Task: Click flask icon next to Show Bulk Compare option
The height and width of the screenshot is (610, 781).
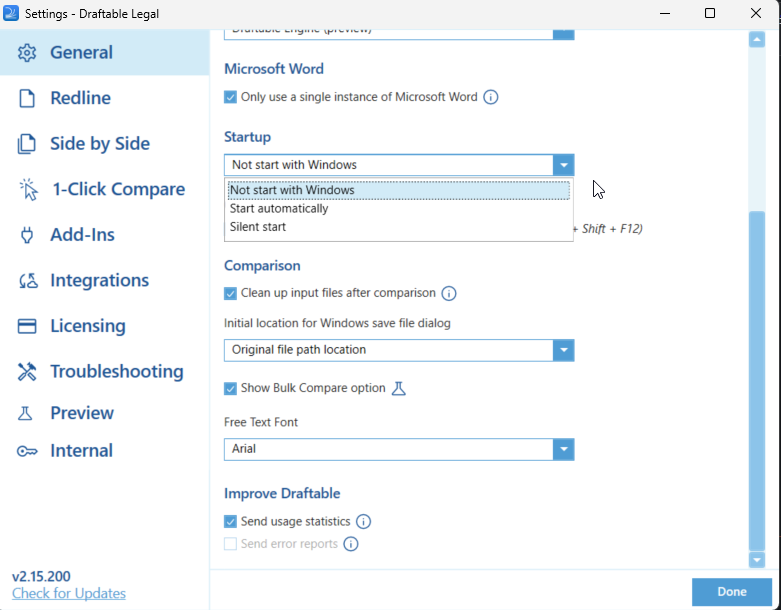Action: pyautogui.click(x=398, y=388)
